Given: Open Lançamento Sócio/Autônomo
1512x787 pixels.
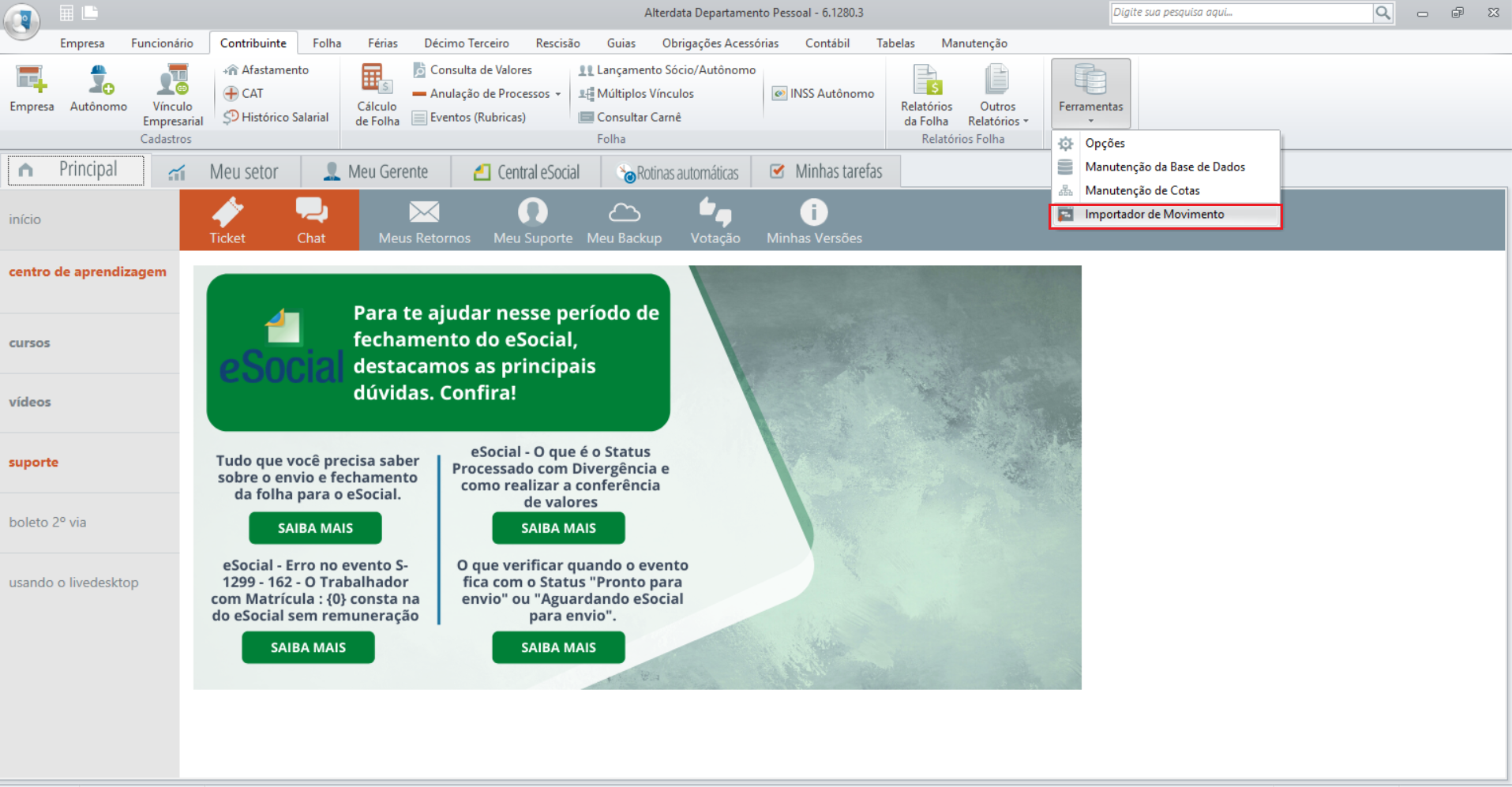Looking at the screenshot, I should click(x=667, y=69).
